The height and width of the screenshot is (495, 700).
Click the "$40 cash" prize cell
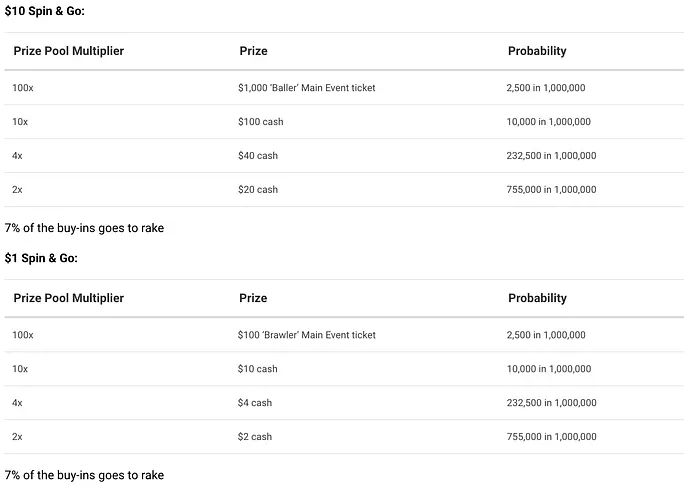(x=258, y=156)
